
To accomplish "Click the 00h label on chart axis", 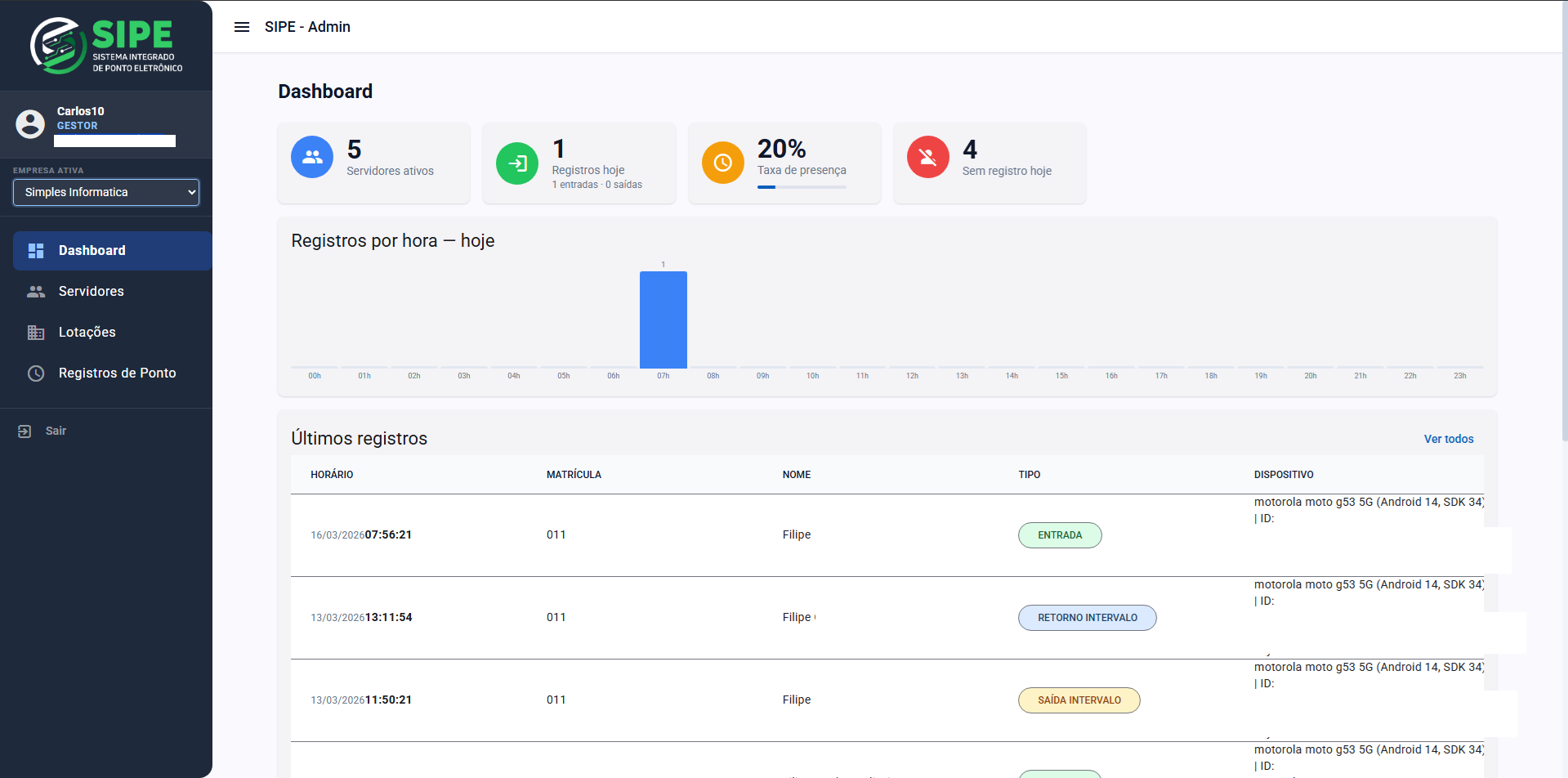I will click(x=315, y=376).
